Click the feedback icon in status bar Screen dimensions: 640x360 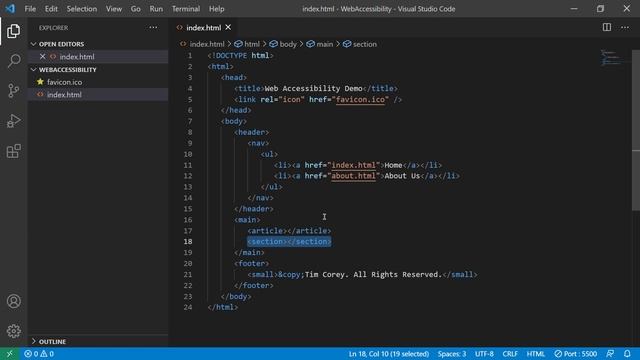coord(610,353)
